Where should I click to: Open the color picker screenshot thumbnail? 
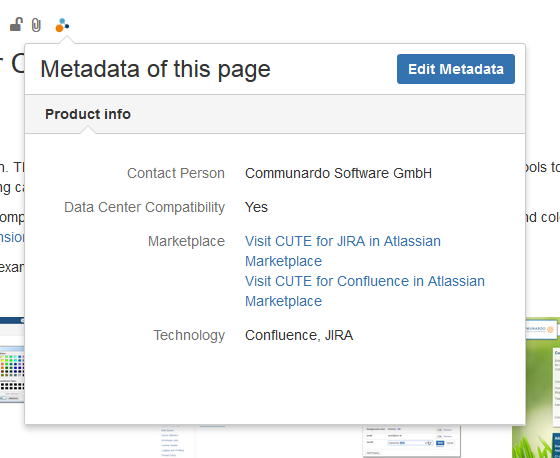(x=12, y=360)
